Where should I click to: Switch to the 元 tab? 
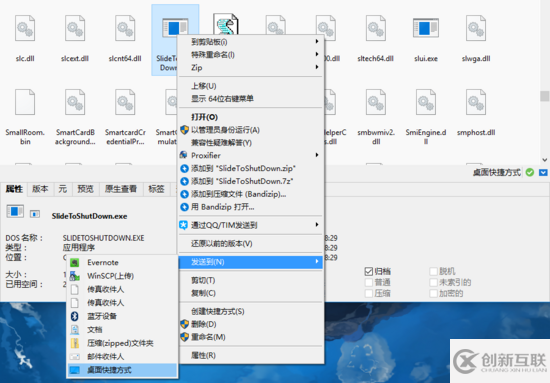[63, 189]
